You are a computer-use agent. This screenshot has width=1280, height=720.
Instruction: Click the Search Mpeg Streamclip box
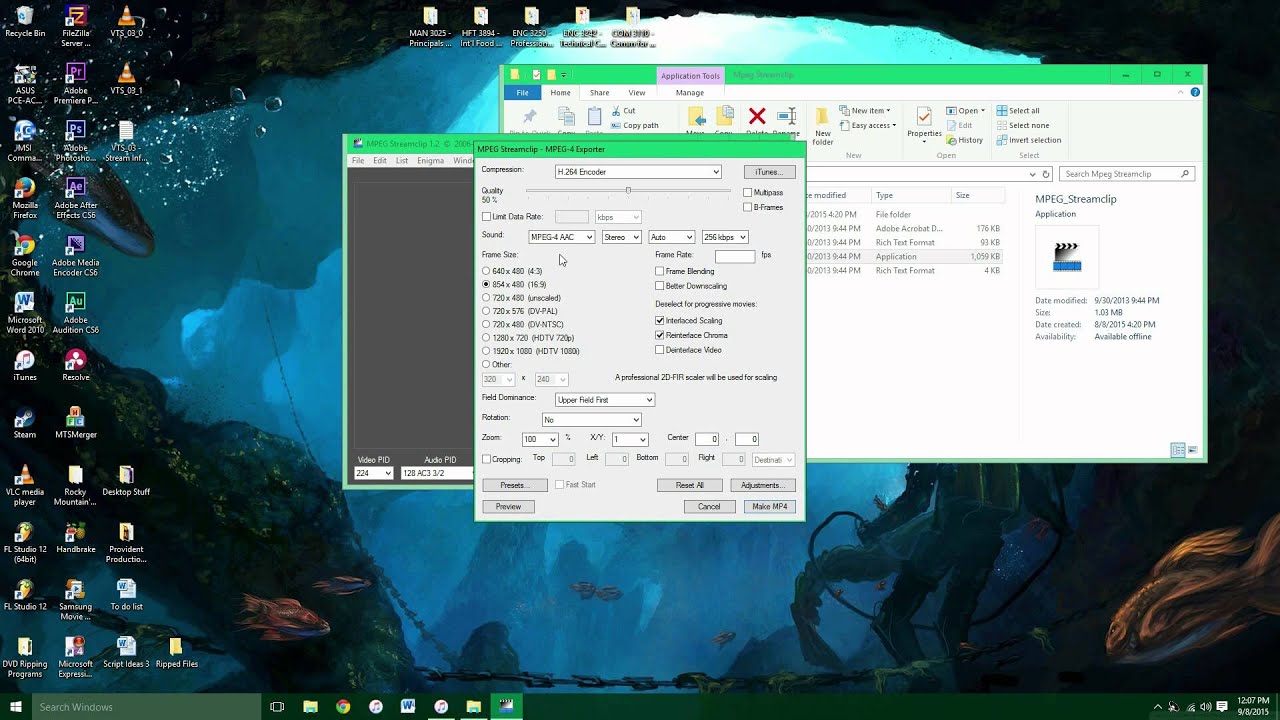click(x=1125, y=174)
